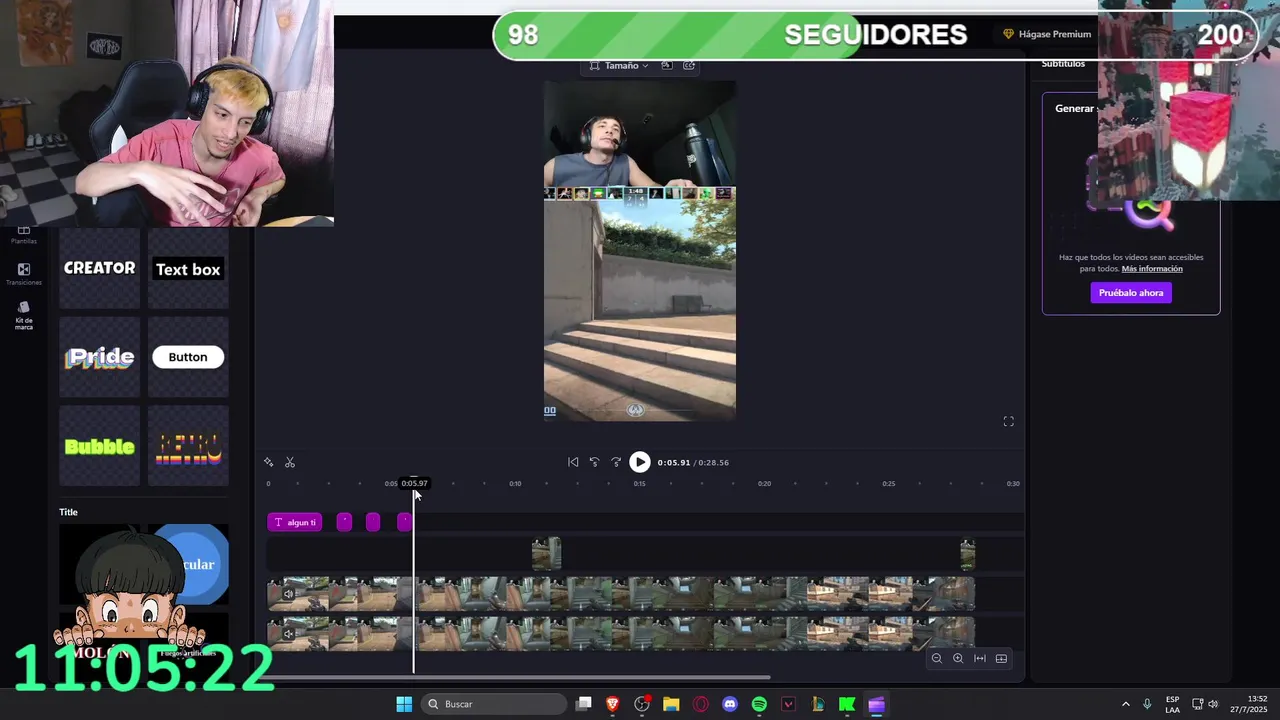The image size is (1280, 720).
Task: Click the crop/fit icon right of Tamaño
Action: click(x=667, y=65)
